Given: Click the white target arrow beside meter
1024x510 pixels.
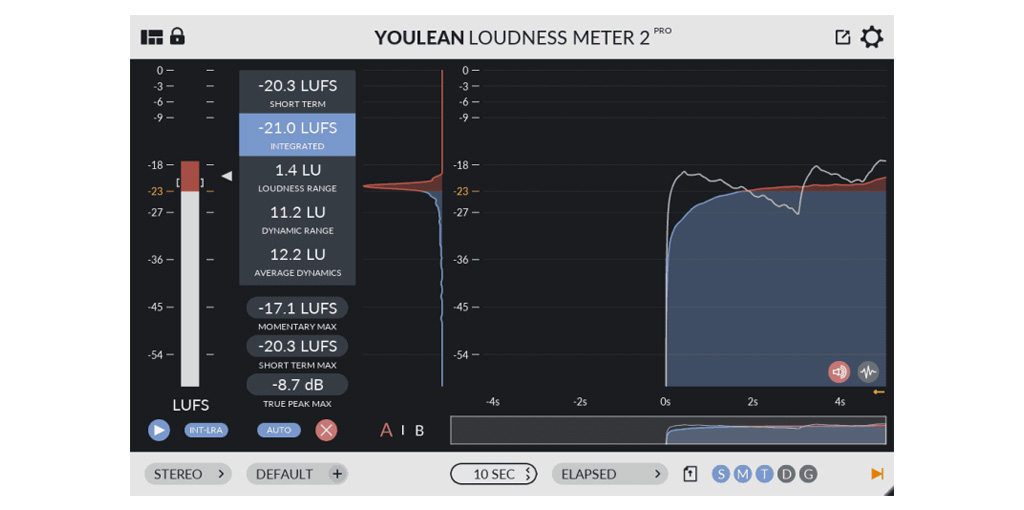Looking at the screenshot, I should pos(227,176).
